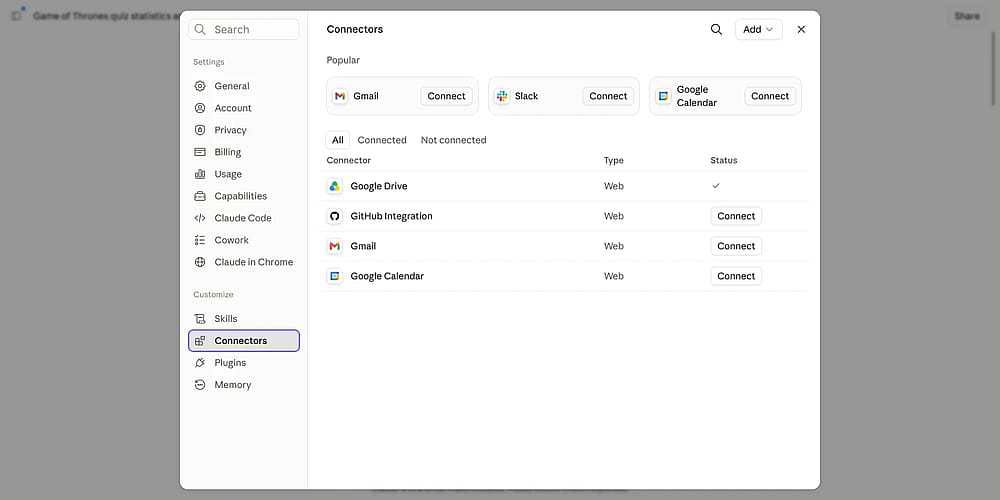Click GitHub Integration row name
The image size is (1000, 500).
pyautogui.click(x=392, y=216)
